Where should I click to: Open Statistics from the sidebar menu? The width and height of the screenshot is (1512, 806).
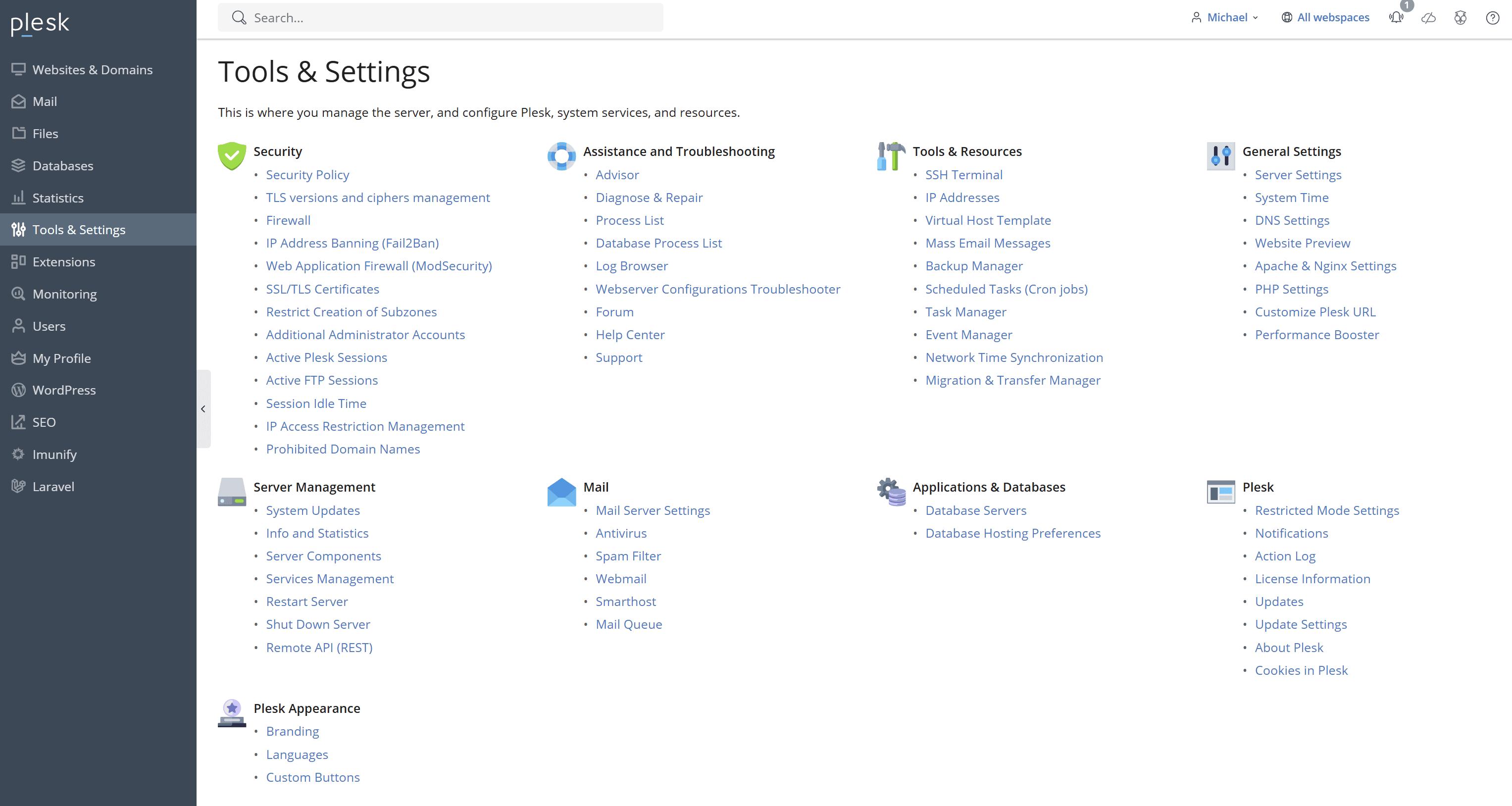pyautogui.click(x=98, y=198)
